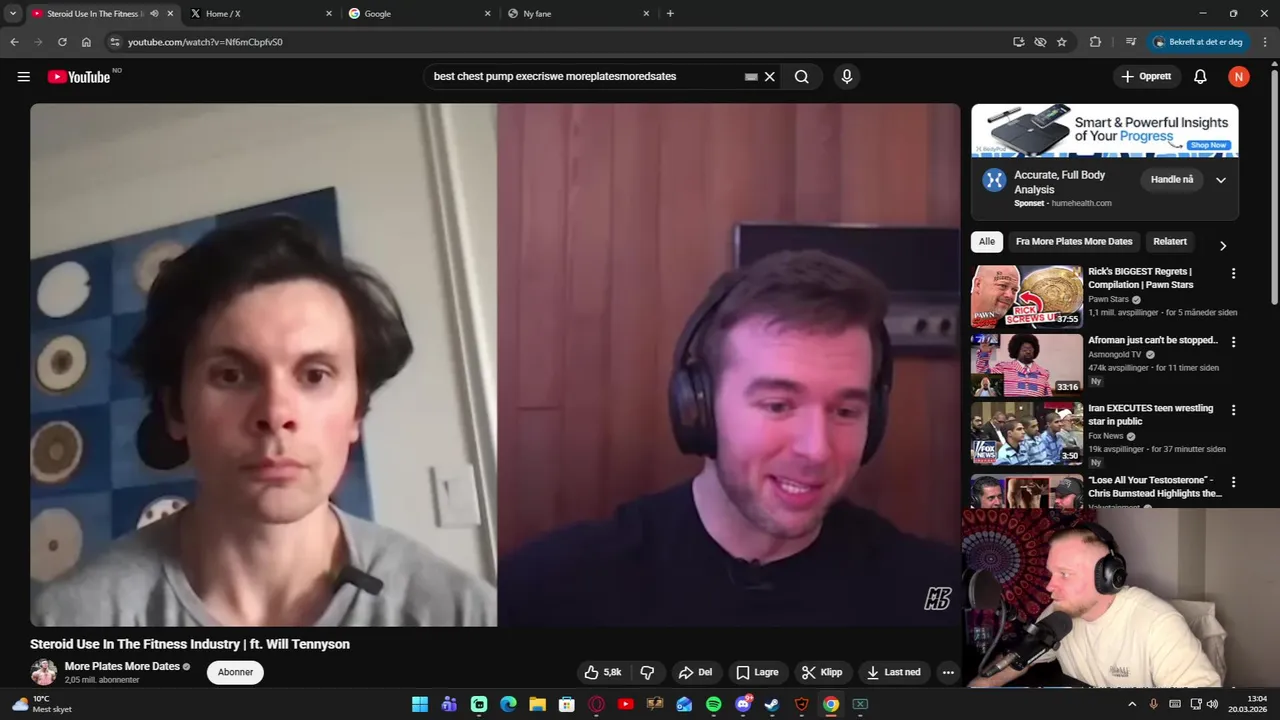
Task: Dislike the video
Action: [x=647, y=672]
